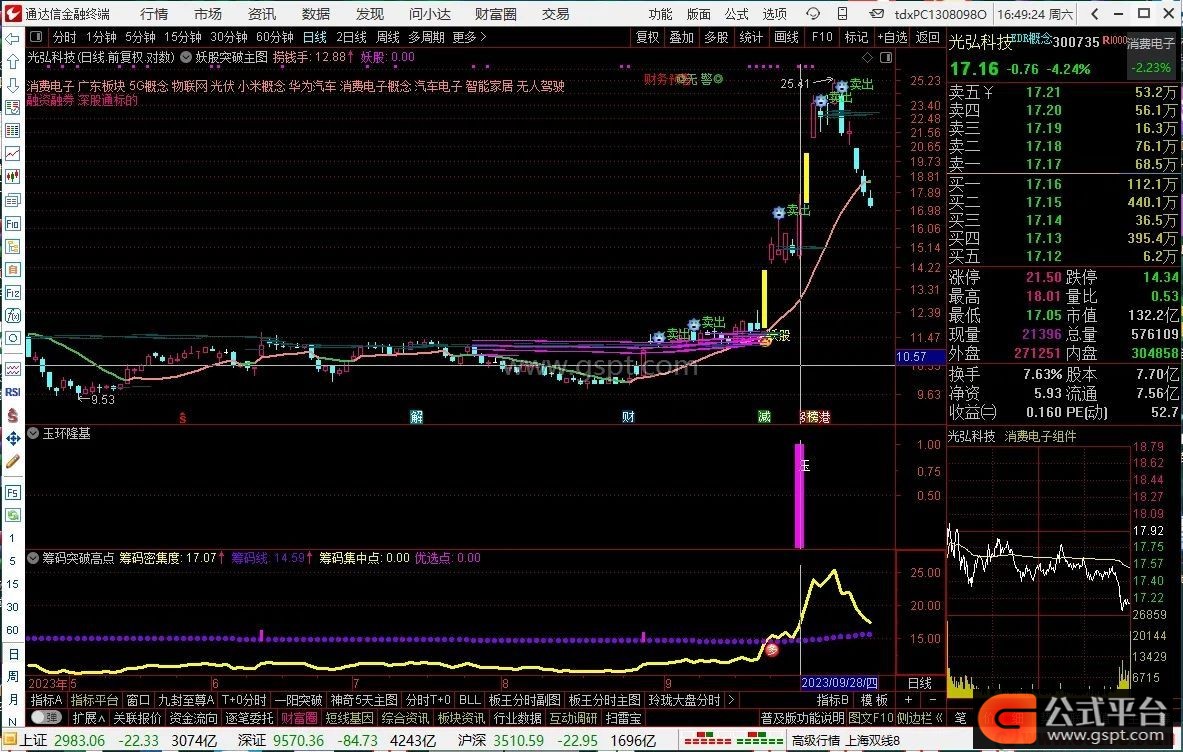
Task: Expand the 扩展 panel at bottom
Action: coord(88,718)
